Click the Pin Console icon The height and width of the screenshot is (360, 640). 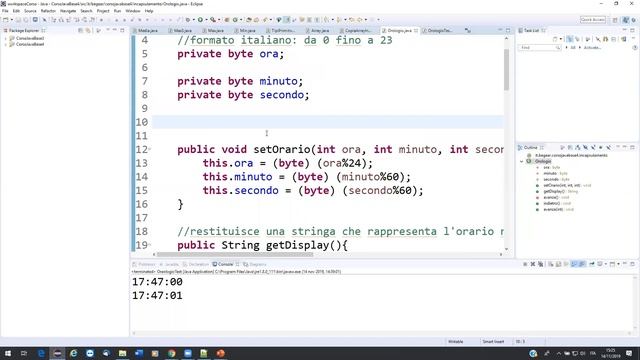(591, 264)
